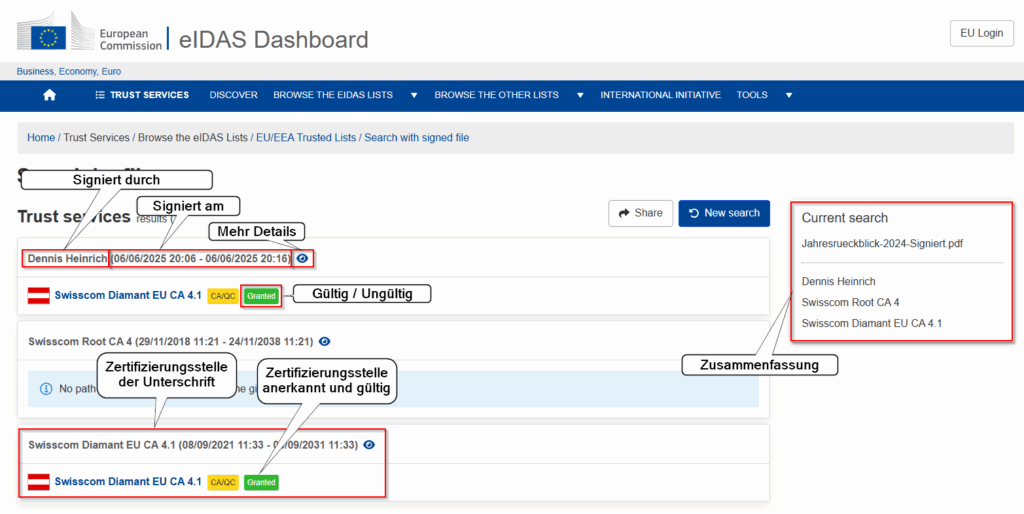Follow the Business, Economy, Euro link
The height and width of the screenshot is (514, 1024).
coord(69,71)
